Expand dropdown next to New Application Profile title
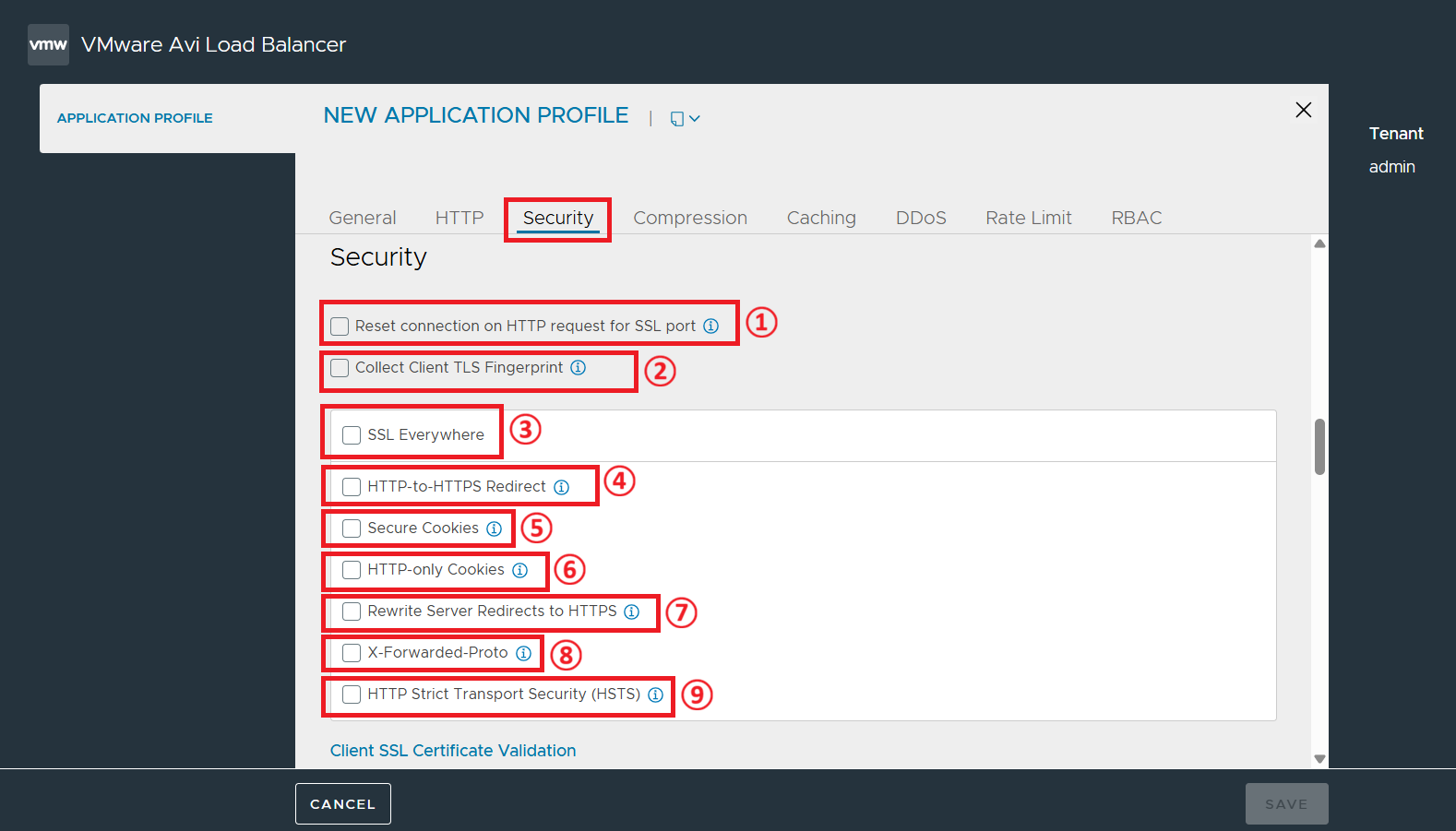Screen dimensions: 1456x831 click(685, 118)
